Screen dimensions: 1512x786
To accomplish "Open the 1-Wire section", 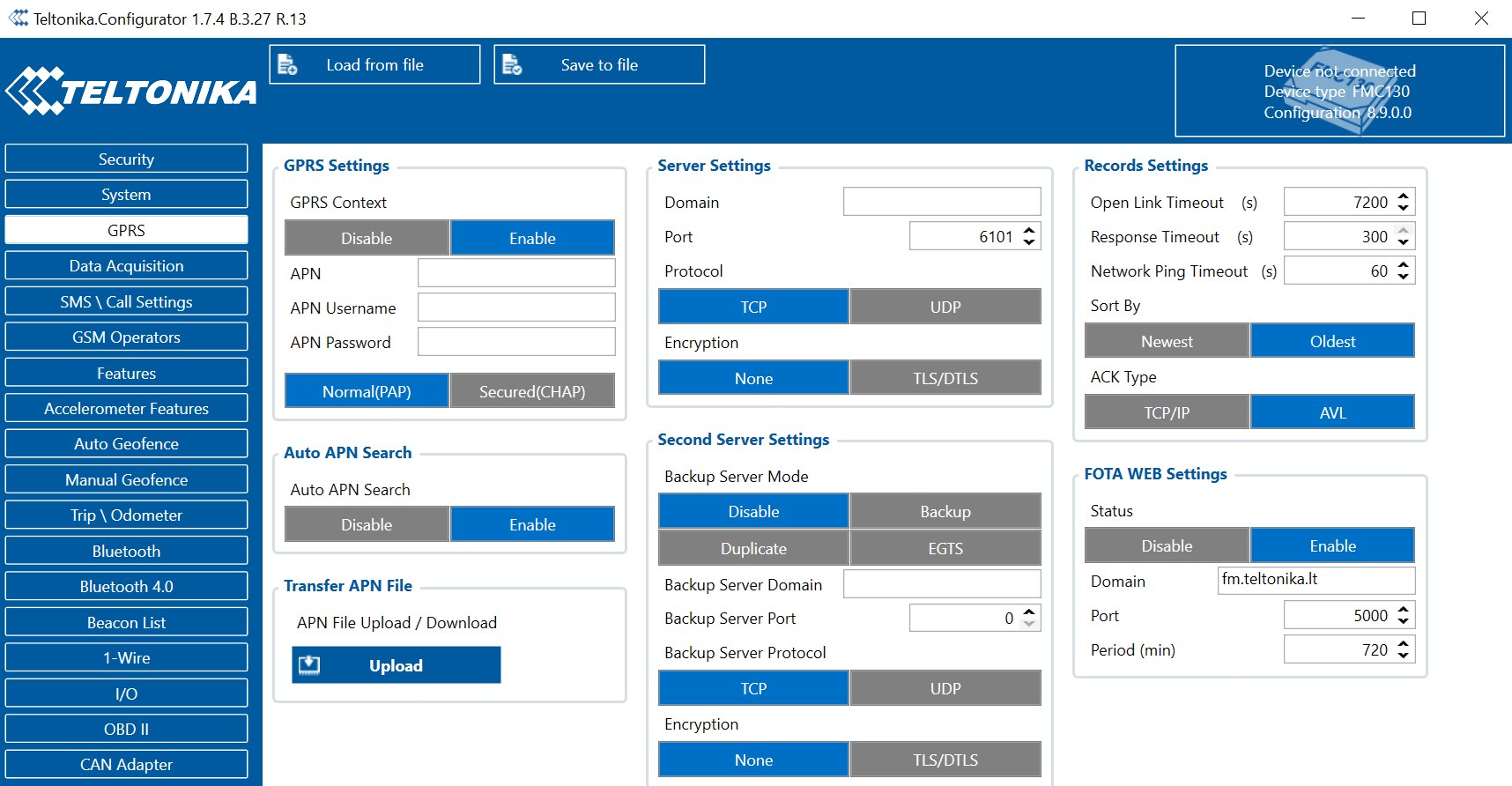I will pos(126,657).
